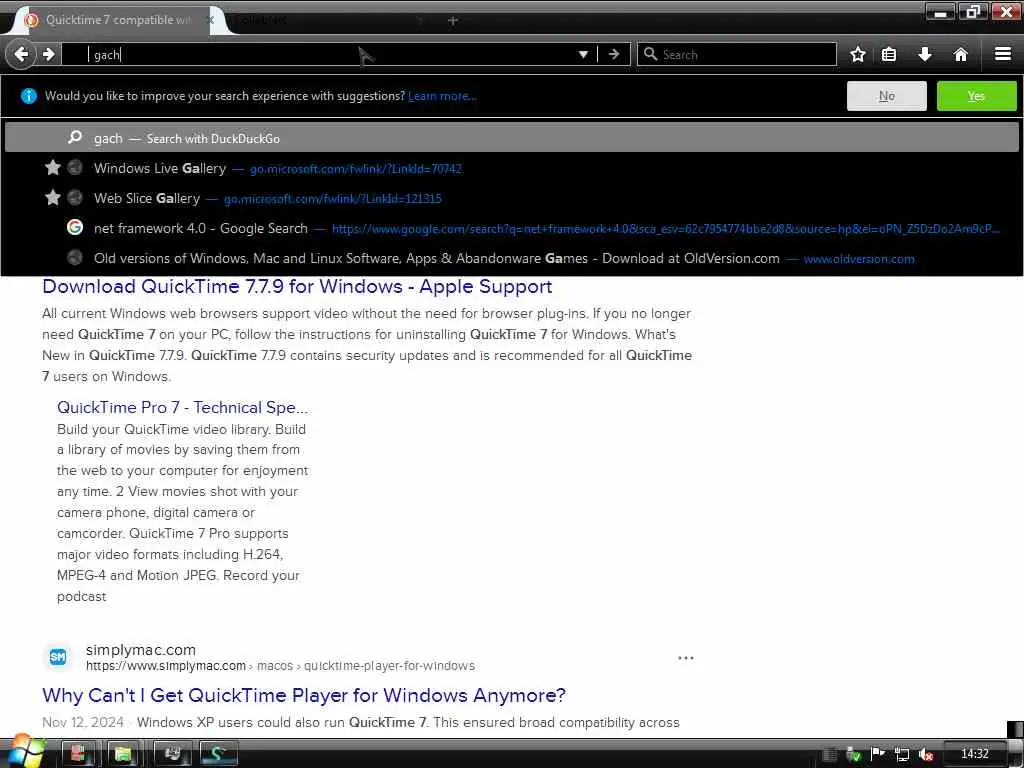Click the search icon in the DuckDuckGo suggestion row

[x=75, y=137]
